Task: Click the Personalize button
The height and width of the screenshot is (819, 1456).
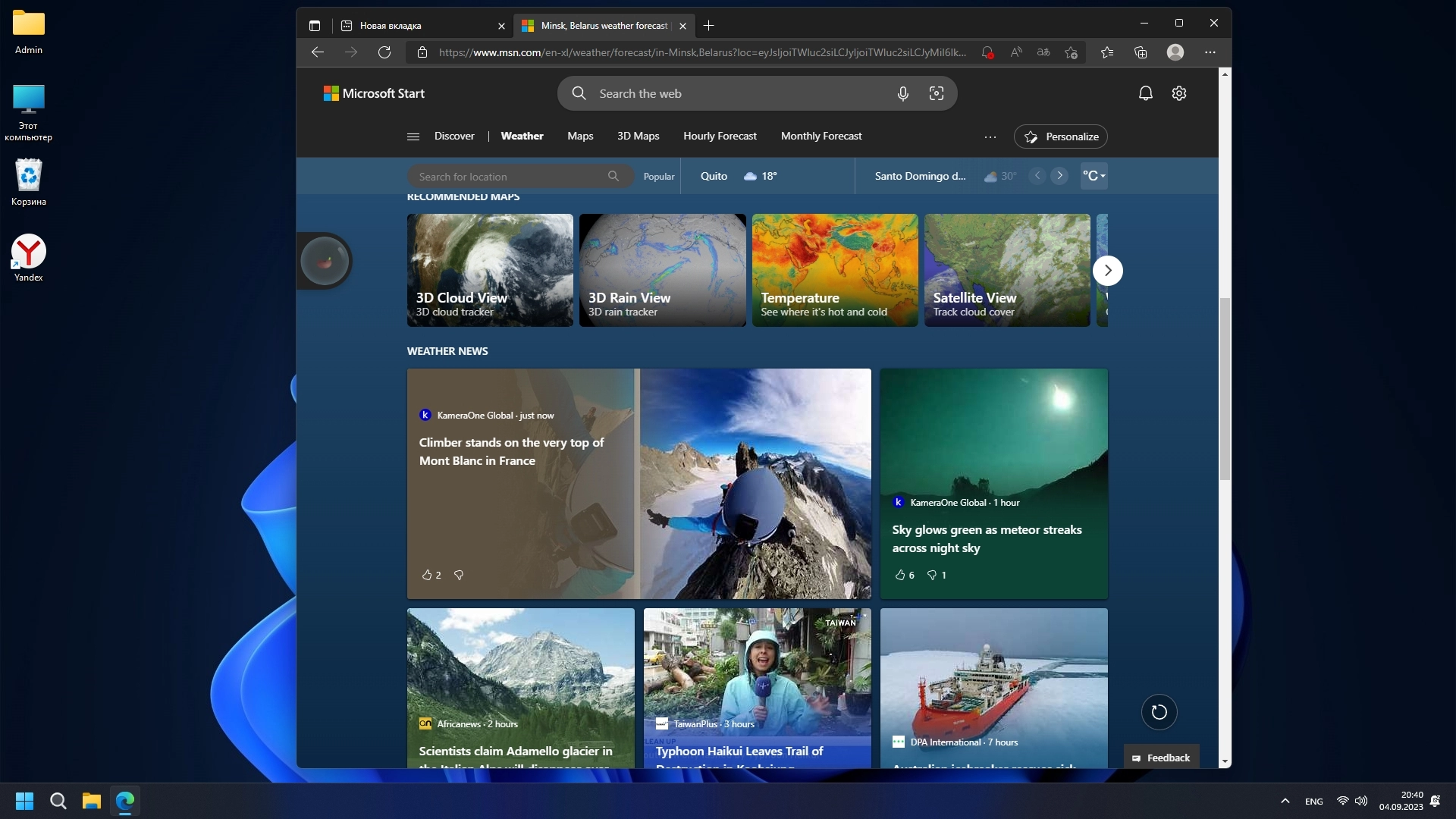Action: pos(1060,136)
